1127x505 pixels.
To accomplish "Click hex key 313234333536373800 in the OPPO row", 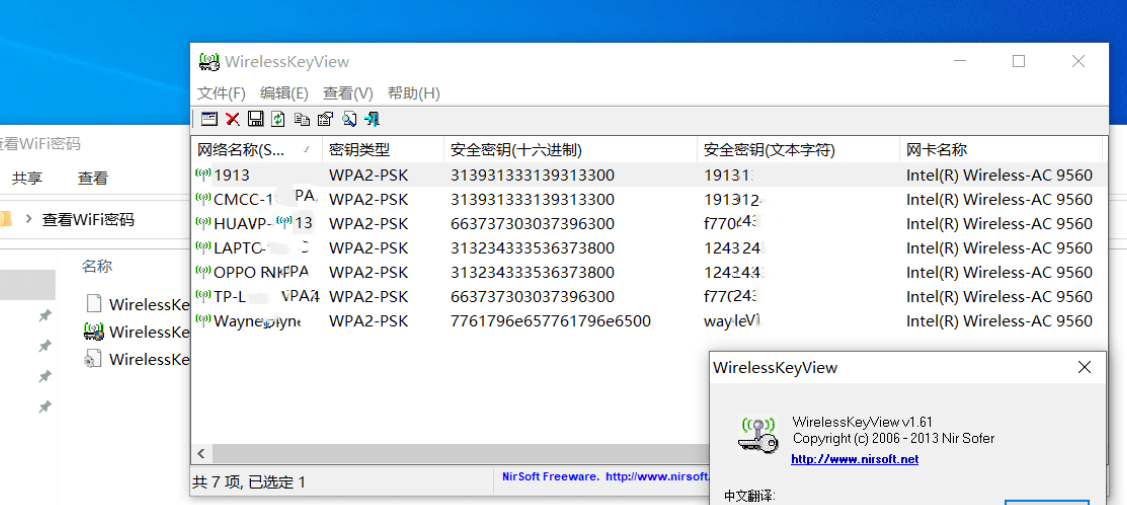I will [x=533, y=272].
